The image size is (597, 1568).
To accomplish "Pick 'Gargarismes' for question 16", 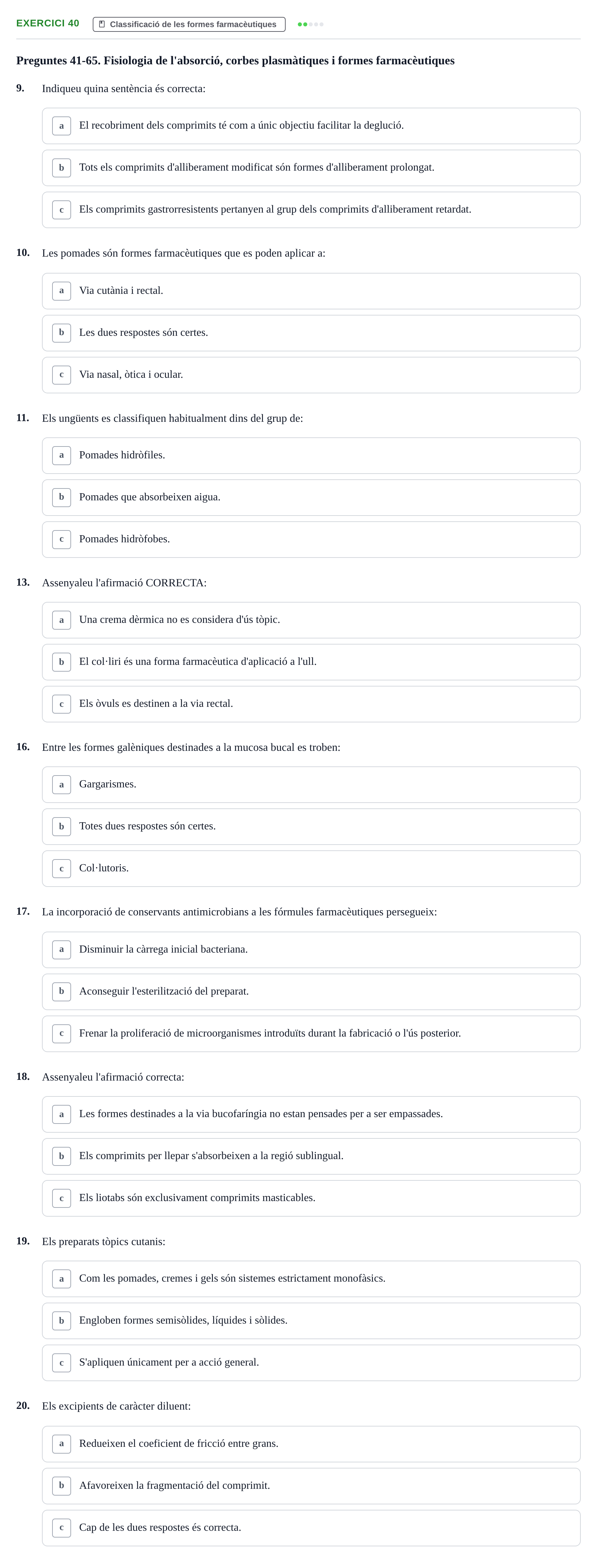I will (311, 785).
